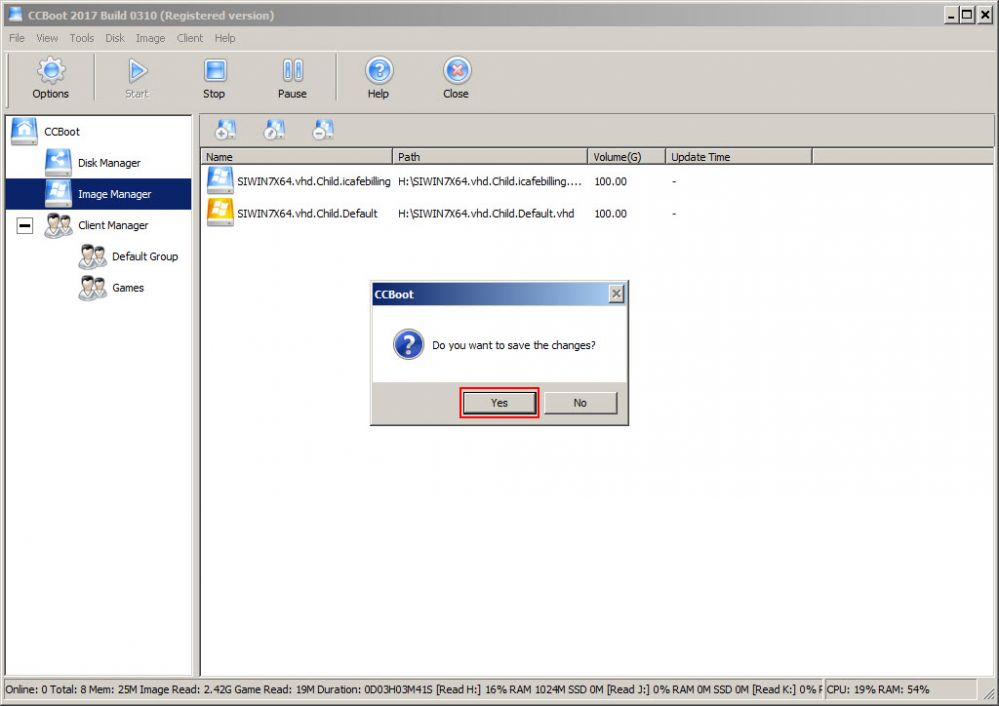The image size is (999, 706).
Task: Click the add image icon
Action: 226,129
